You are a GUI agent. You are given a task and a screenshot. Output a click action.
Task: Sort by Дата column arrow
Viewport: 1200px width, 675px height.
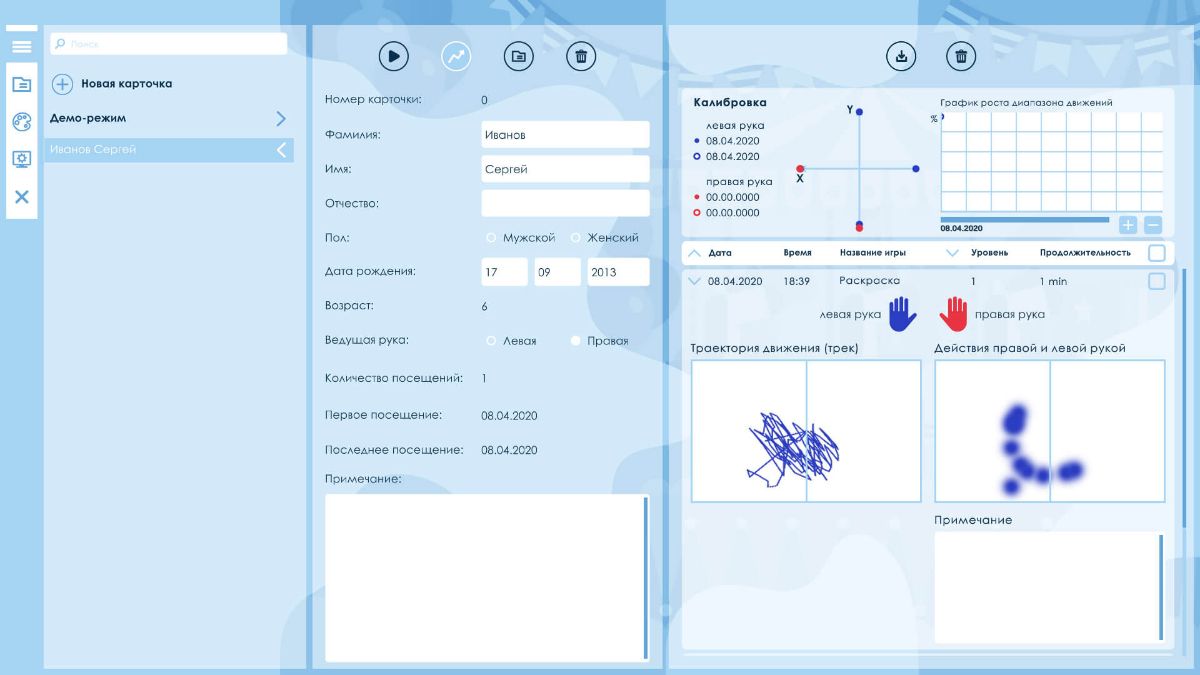695,253
